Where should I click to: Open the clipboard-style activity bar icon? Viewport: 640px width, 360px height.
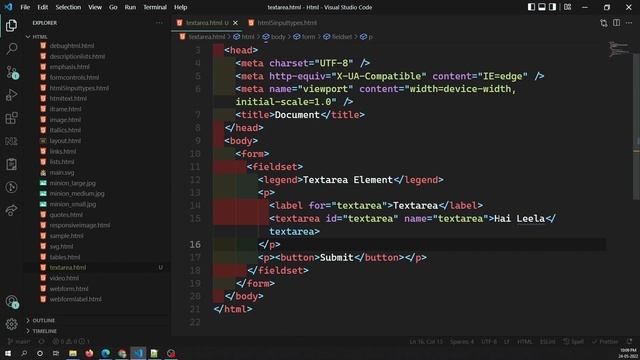tap(11, 164)
